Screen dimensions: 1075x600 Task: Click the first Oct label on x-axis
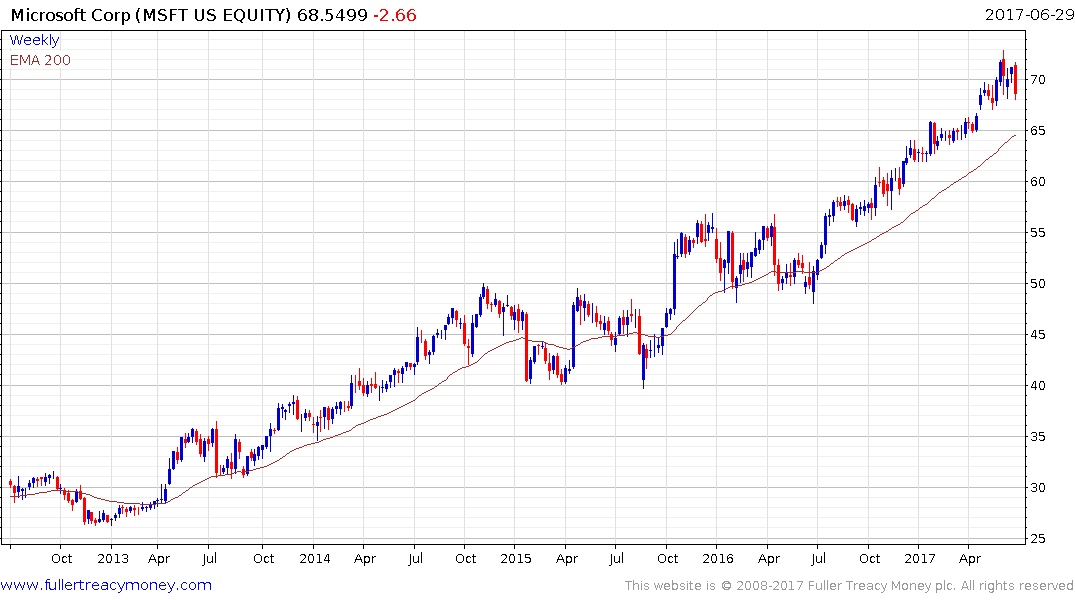[62, 558]
